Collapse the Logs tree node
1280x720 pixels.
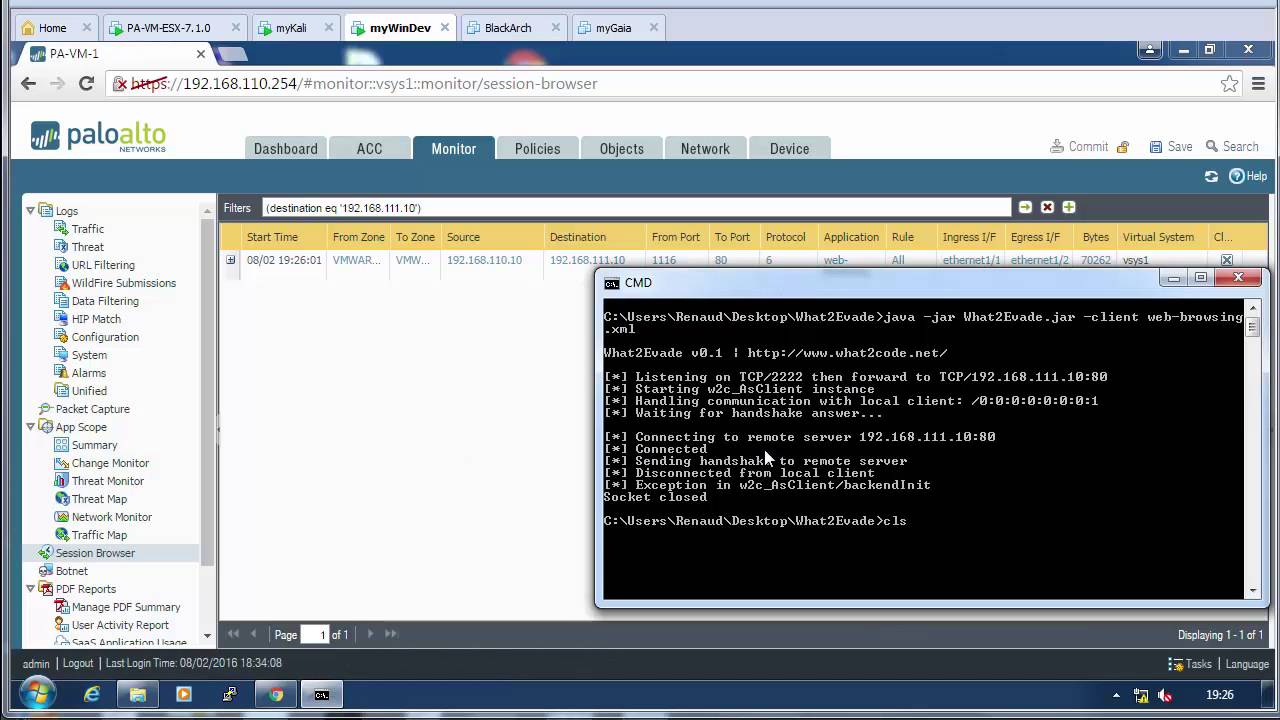tap(30, 210)
